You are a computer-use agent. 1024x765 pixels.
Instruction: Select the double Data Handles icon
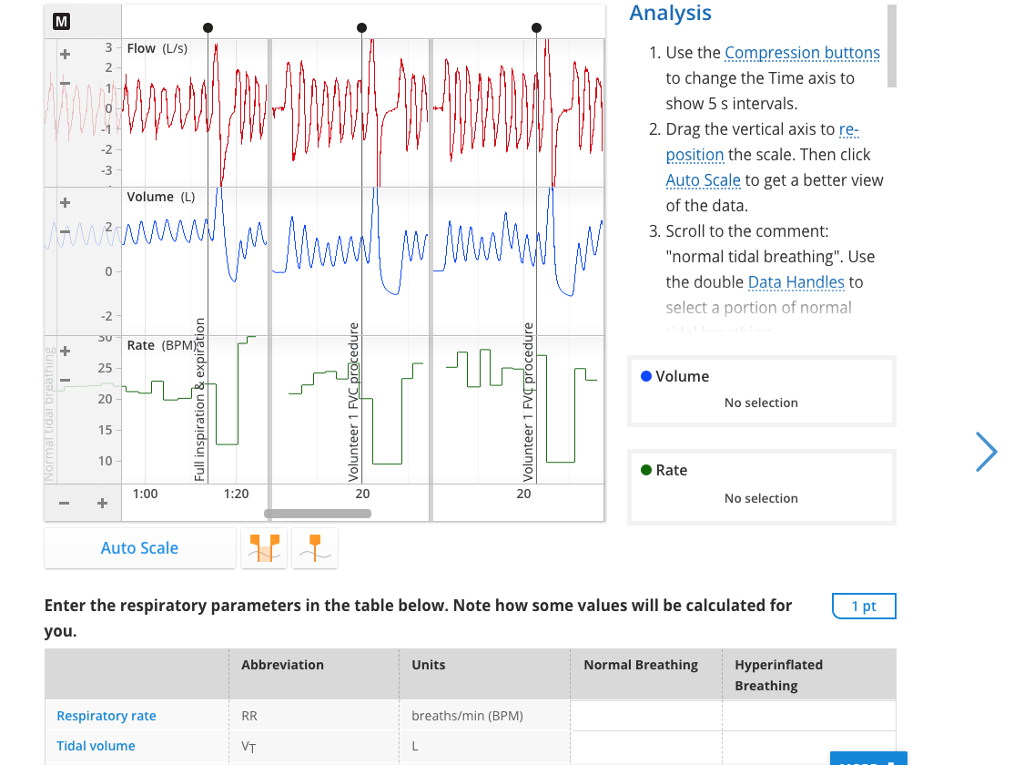coord(263,547)
